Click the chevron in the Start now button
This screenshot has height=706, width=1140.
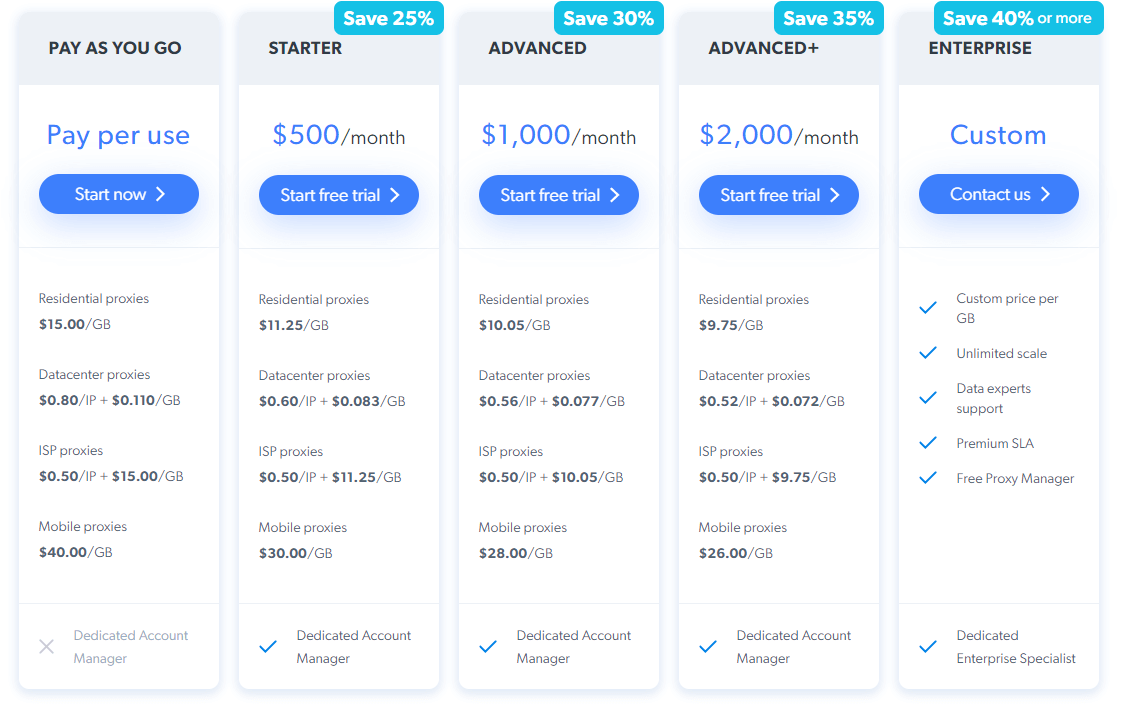coord(160,195)
